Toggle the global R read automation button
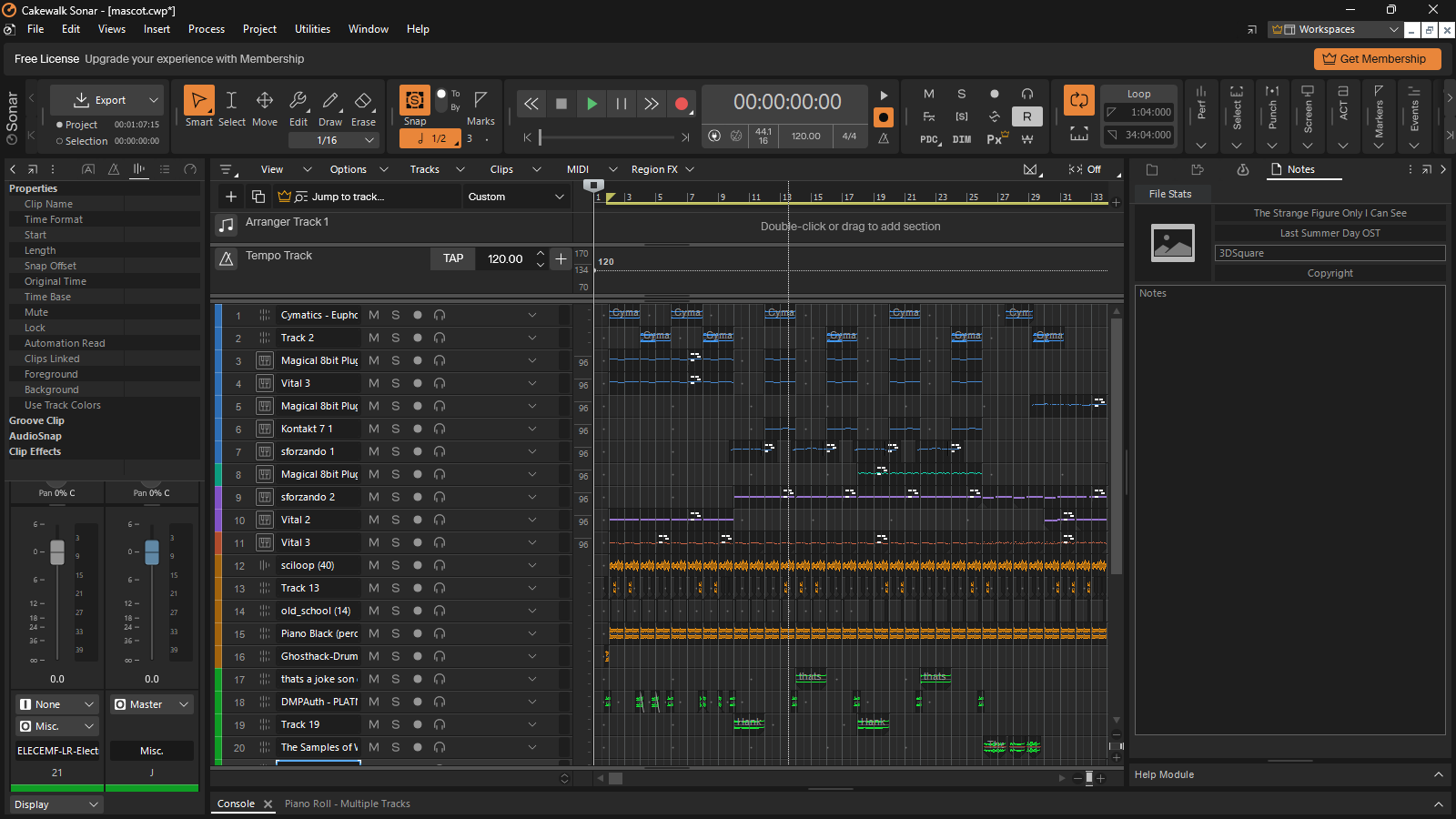Screen dimensions: 1456x819 point(1027,116)
